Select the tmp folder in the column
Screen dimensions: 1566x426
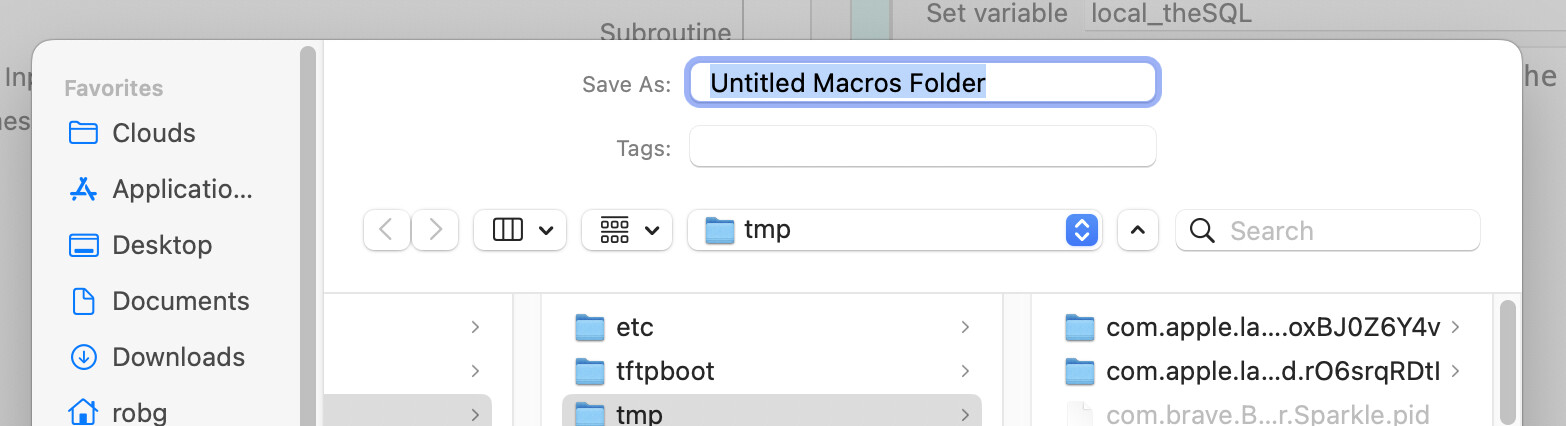pos(772,412)
